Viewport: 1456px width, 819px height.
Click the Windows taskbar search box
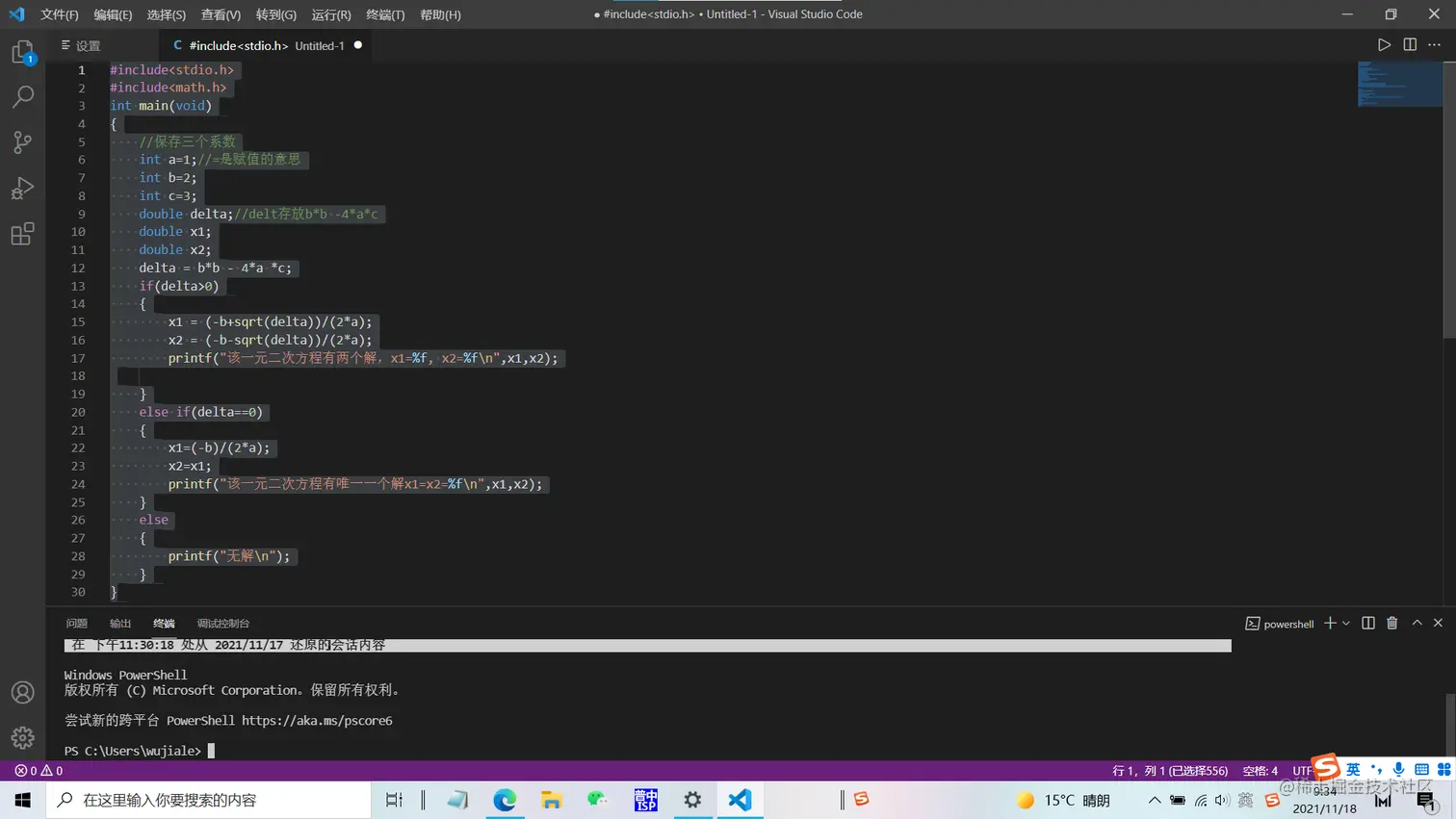(209, 800)
